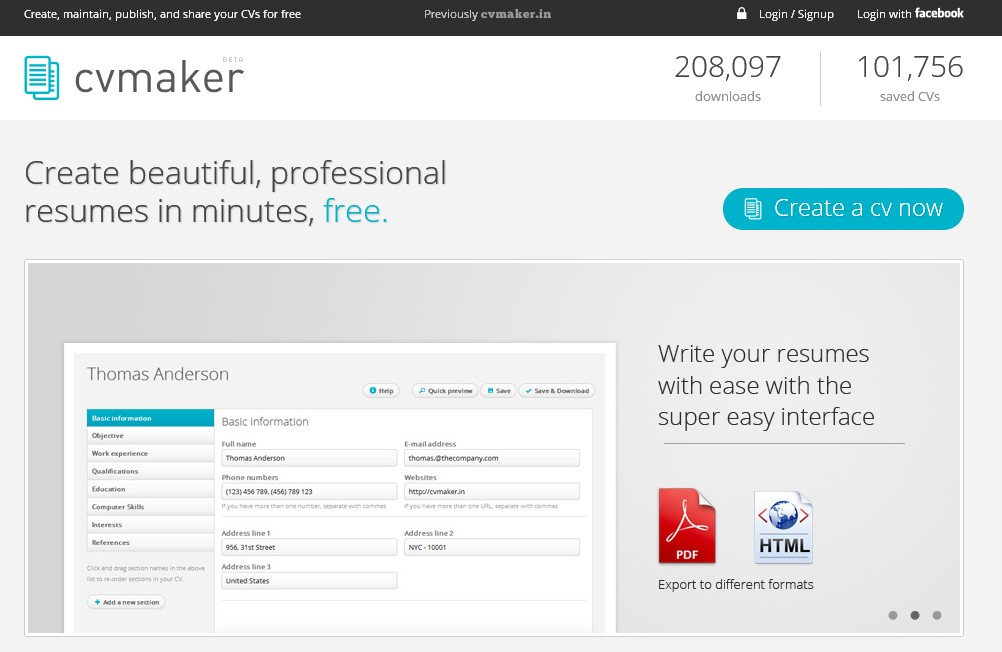Click the Previously cvmaker.in text

coord(488,14)
